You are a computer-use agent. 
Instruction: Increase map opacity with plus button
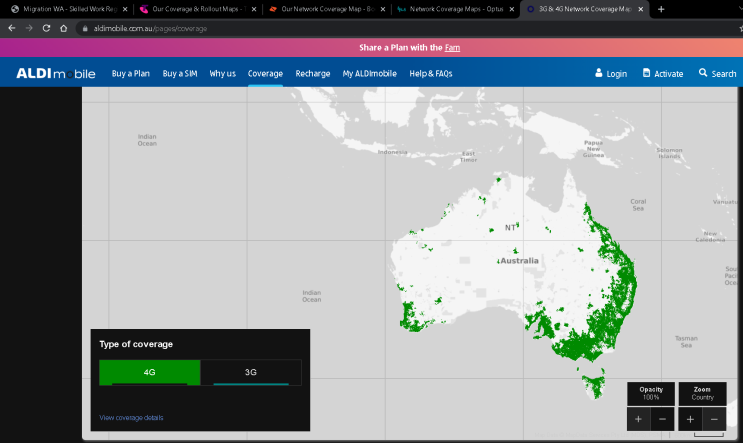tap(639, 419)
